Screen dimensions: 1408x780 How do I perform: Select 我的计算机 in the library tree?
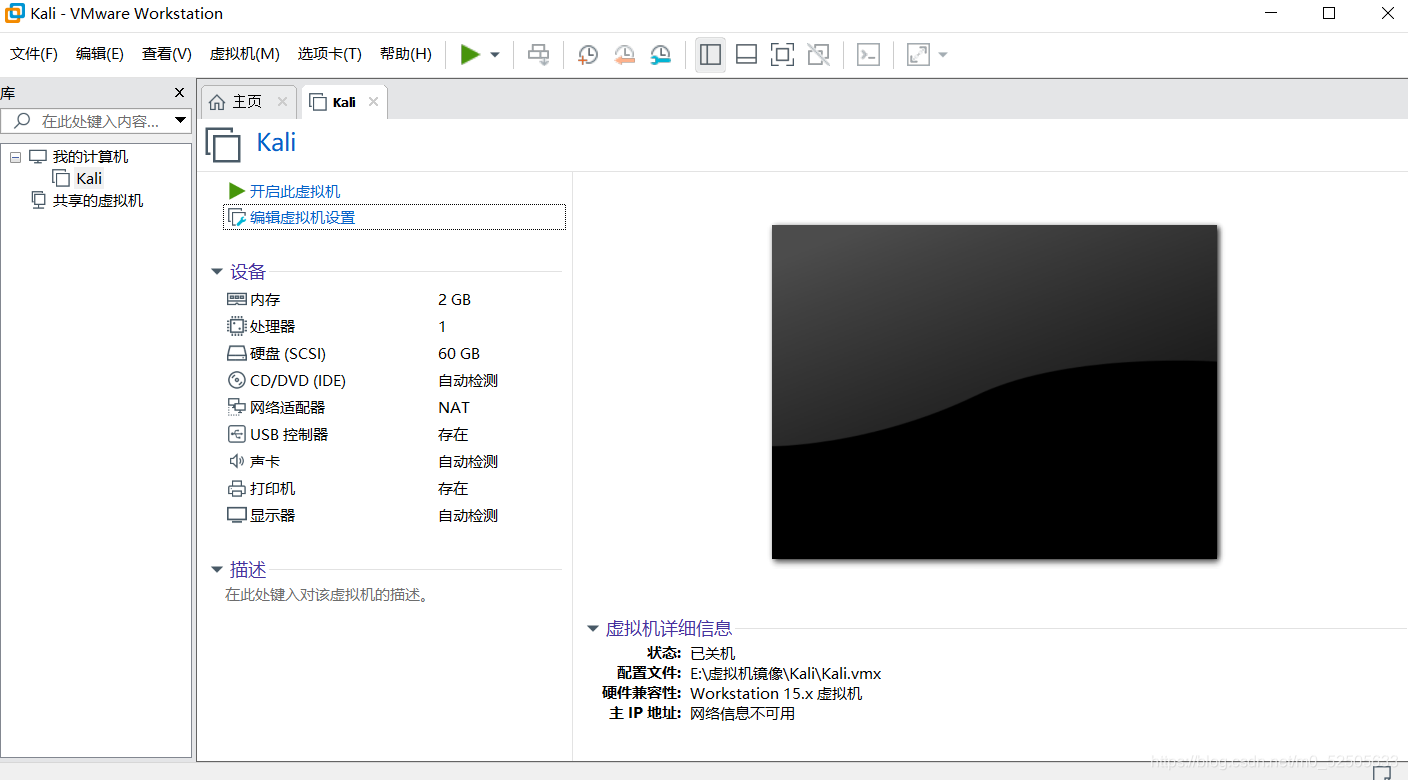pyautogui.click(x=90, y=157)
